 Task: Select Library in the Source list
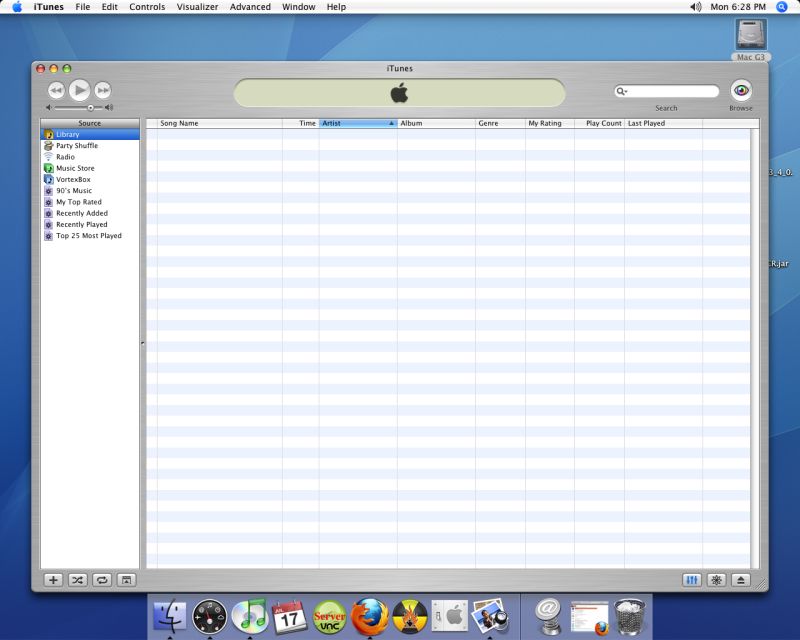pos(90,134)
